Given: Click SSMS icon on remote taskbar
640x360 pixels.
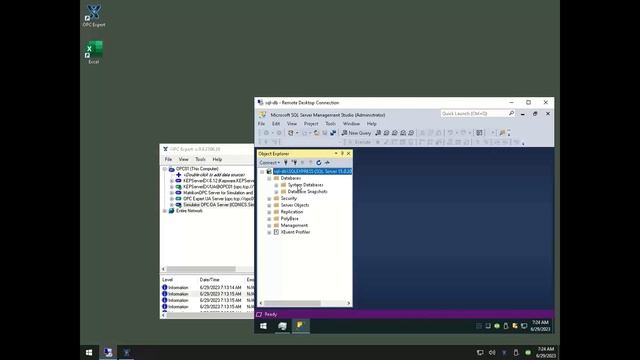Looking at the screenshot, I should tap(300, 326).
